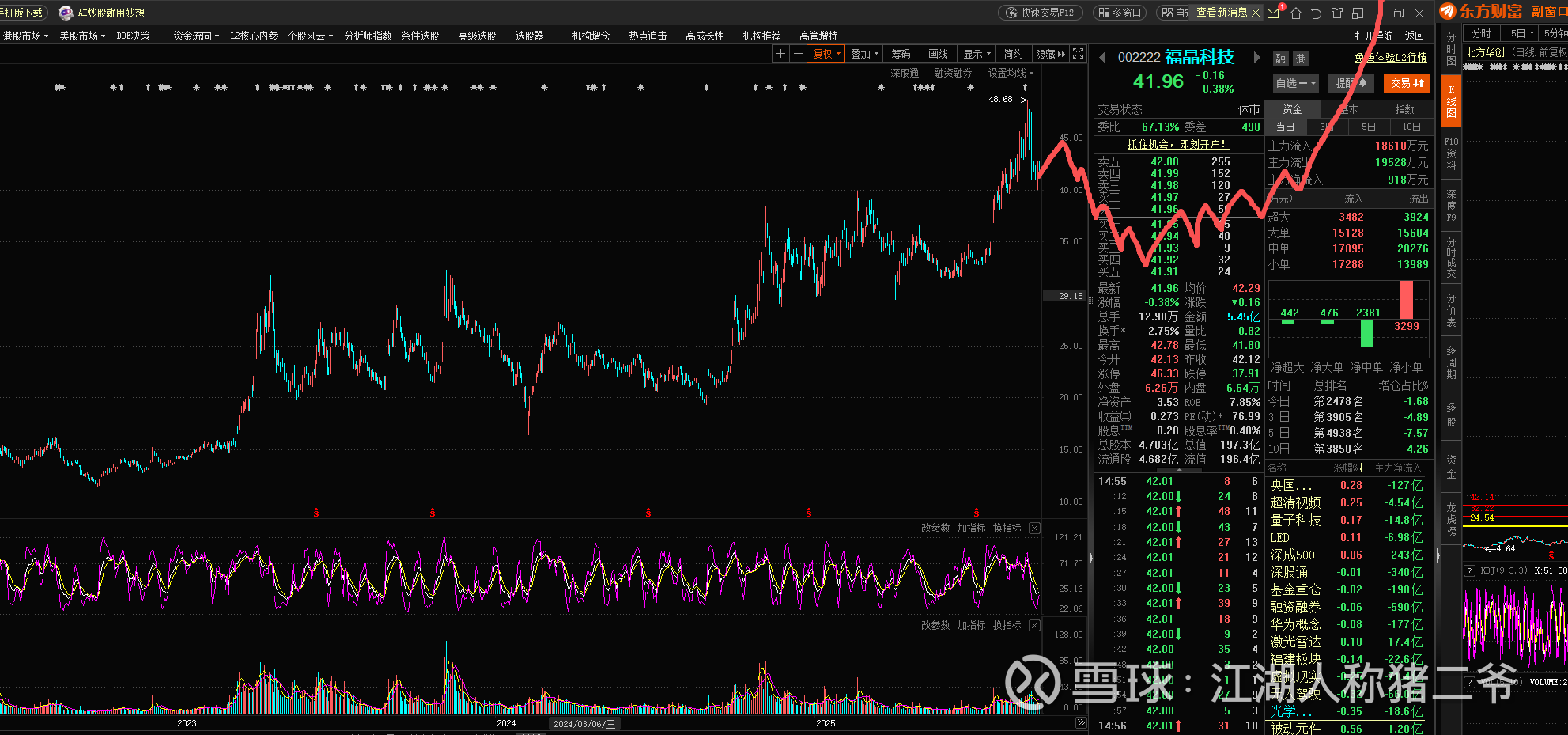This screenshot has height=735, width=1568.
Task: Open the skin theme shirt icon
Action: pyautogui.click(x=1337, y=13)
